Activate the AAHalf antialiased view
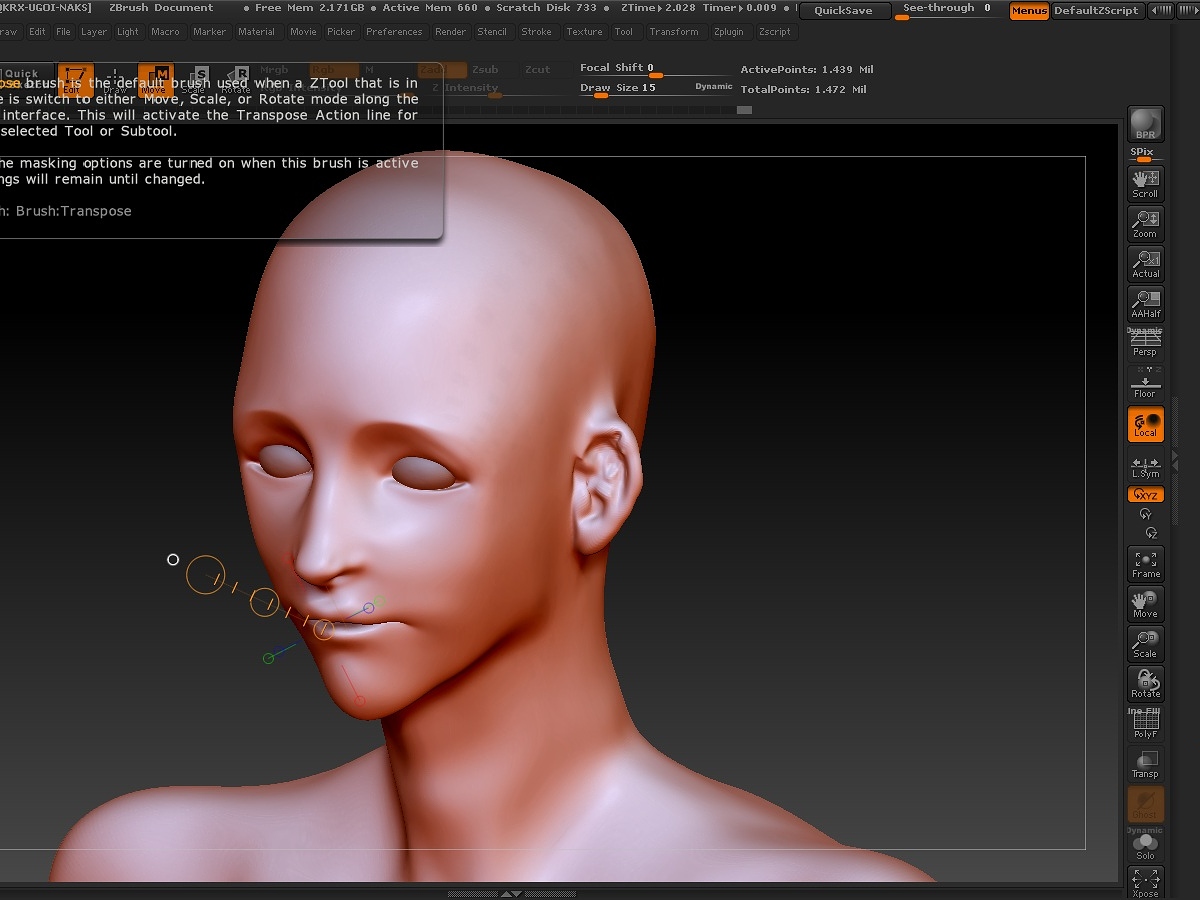Viewport: 1200px width, 900px height. pos(1145,304)
